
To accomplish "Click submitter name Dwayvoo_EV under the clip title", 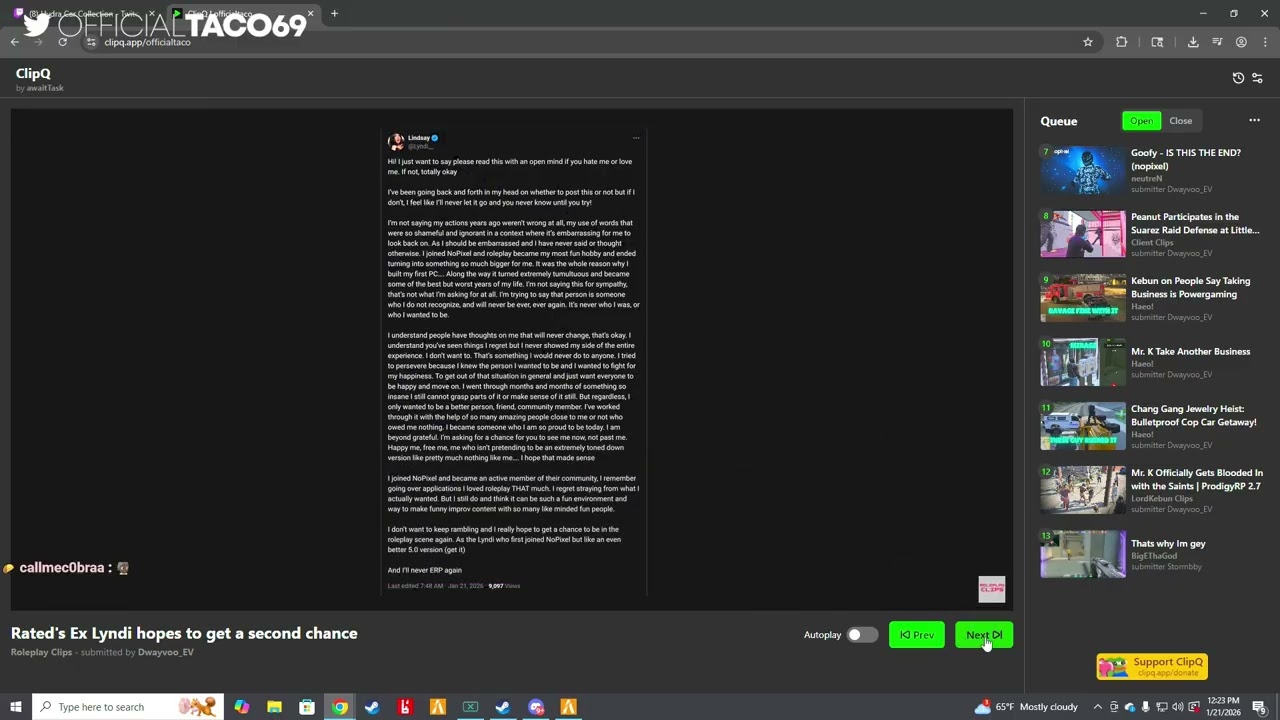I will 166,652.
